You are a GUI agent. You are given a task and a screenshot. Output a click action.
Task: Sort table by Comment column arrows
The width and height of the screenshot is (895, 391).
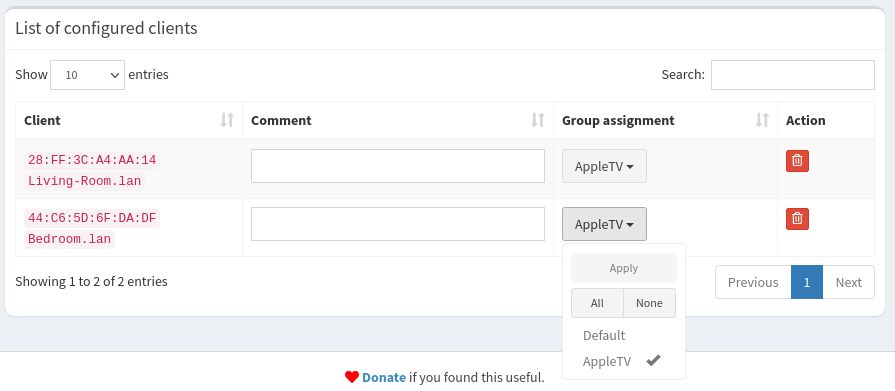[538, 120]
